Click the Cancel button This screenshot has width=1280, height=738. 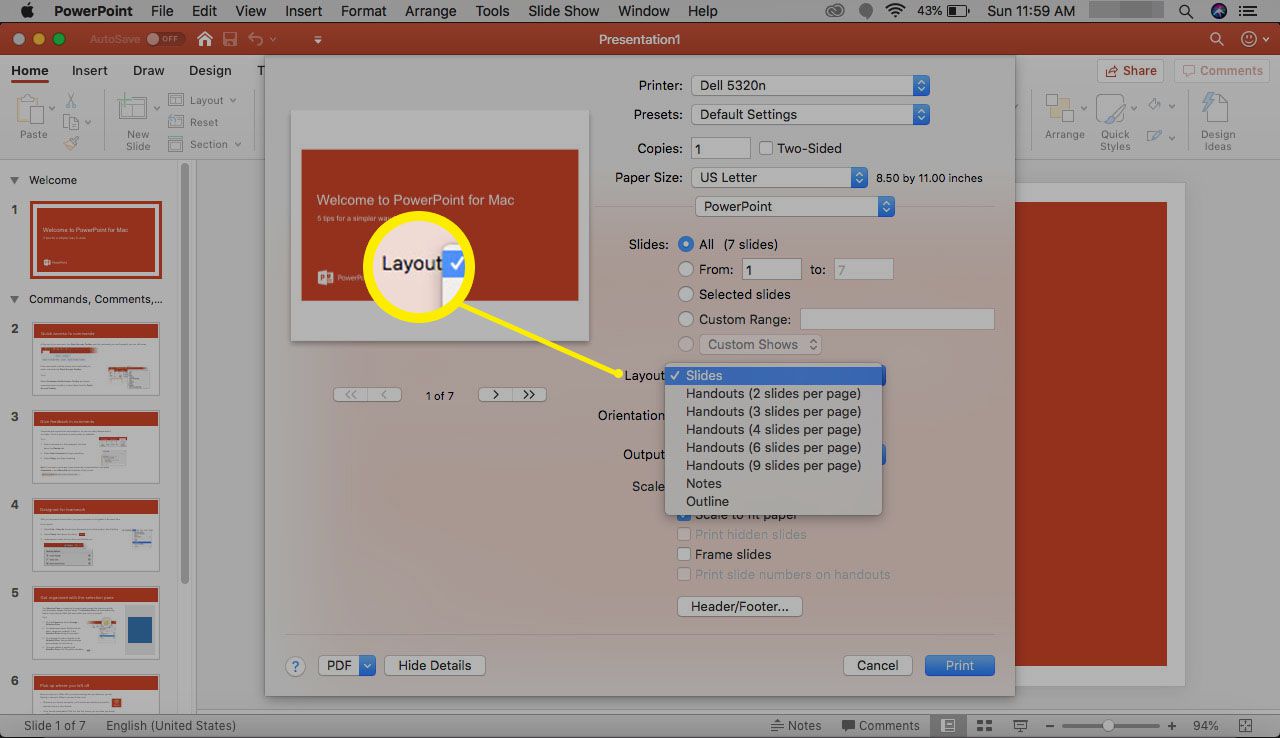878,665
